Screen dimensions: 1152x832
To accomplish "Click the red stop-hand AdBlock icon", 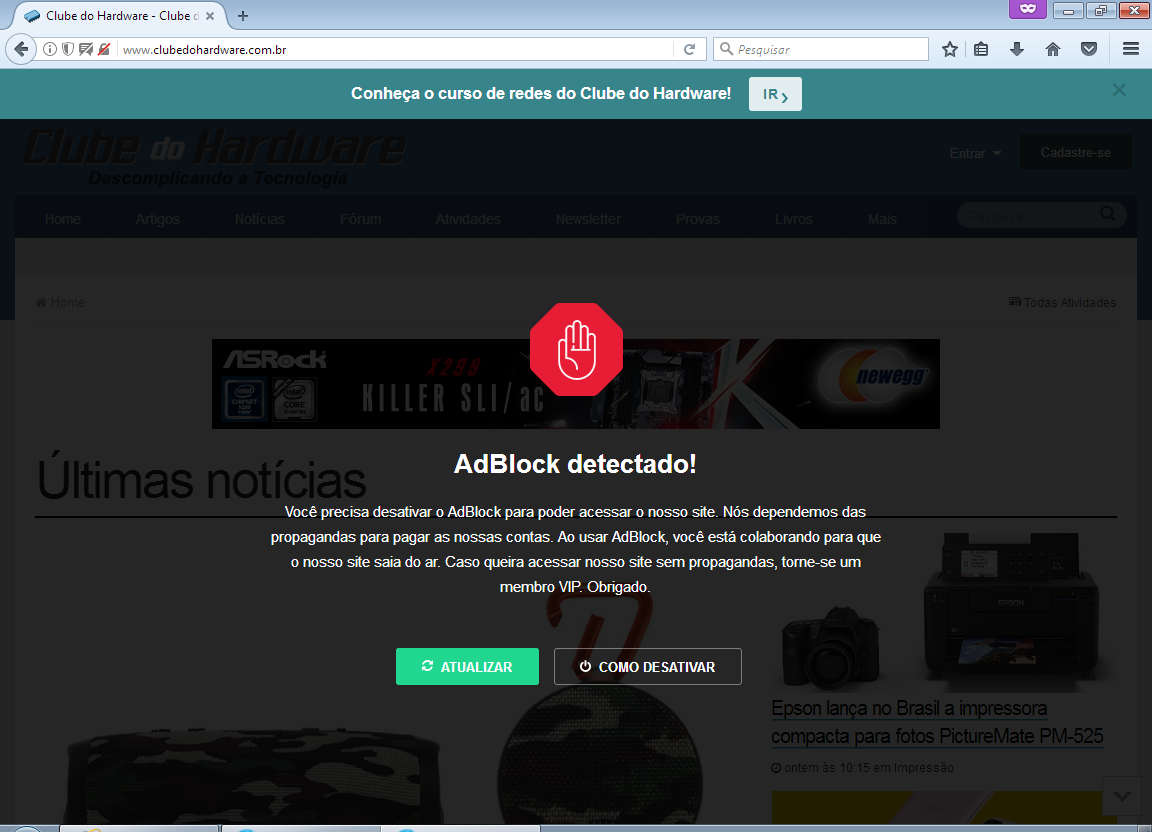I will (x=576, y=349).
